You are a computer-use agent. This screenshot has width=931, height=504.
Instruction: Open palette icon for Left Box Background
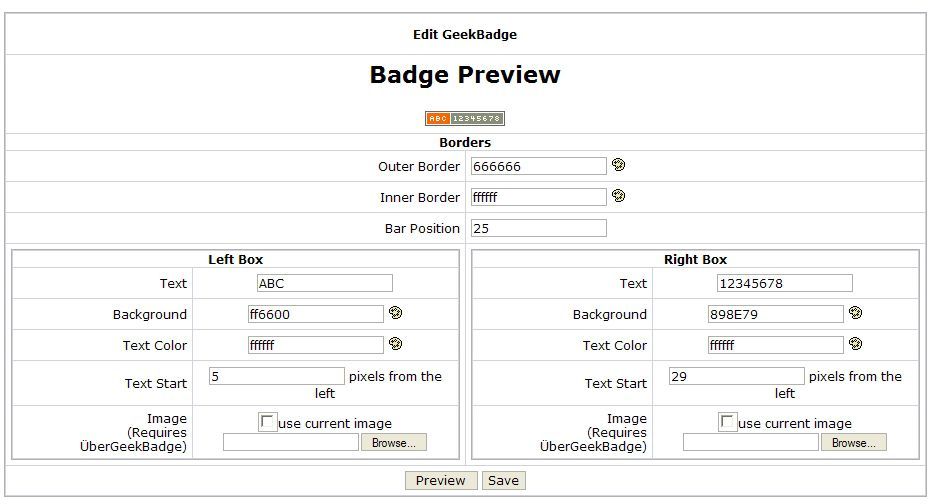[x=395, y=313]
